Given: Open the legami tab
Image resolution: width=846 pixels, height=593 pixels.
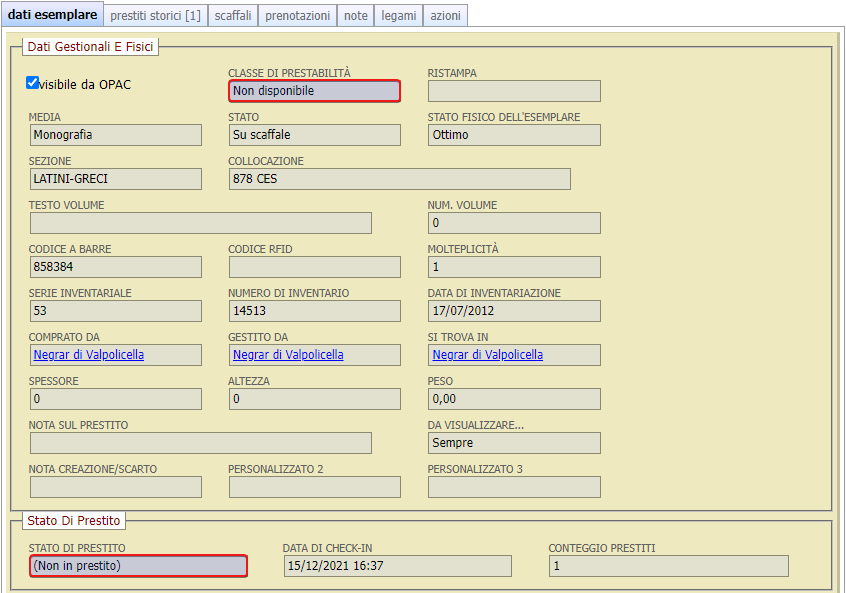Looking at the screenshot, I should (x=399, y=16).
